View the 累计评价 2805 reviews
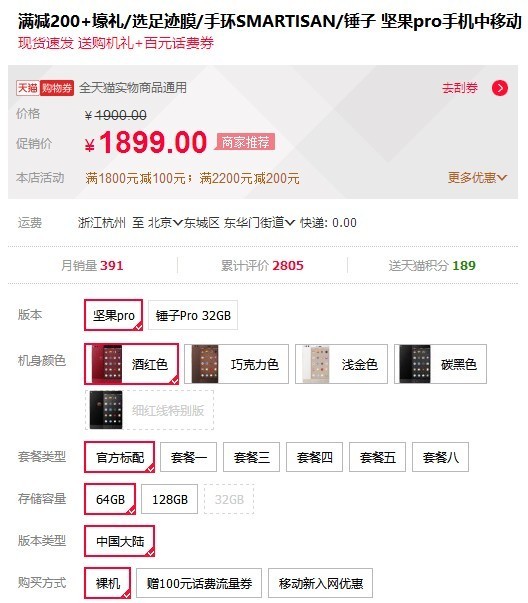The height and width of the screenshot is (603, 528). [x=262, y=265]
